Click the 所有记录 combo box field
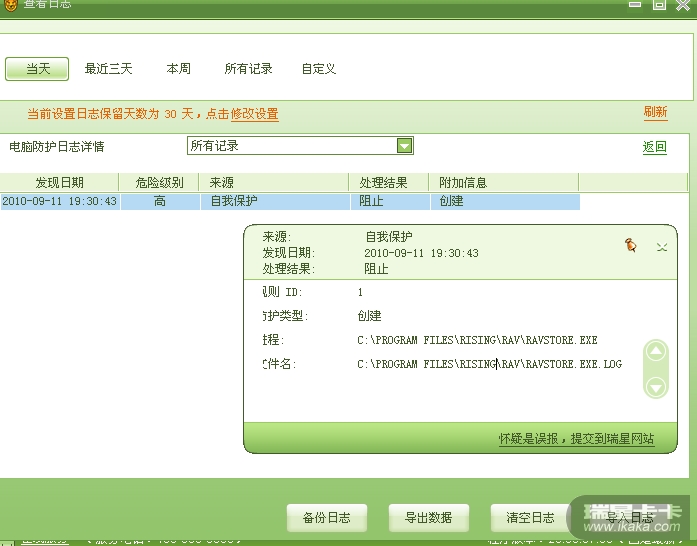This screenshot has width=697, height=546. (300, 146)
